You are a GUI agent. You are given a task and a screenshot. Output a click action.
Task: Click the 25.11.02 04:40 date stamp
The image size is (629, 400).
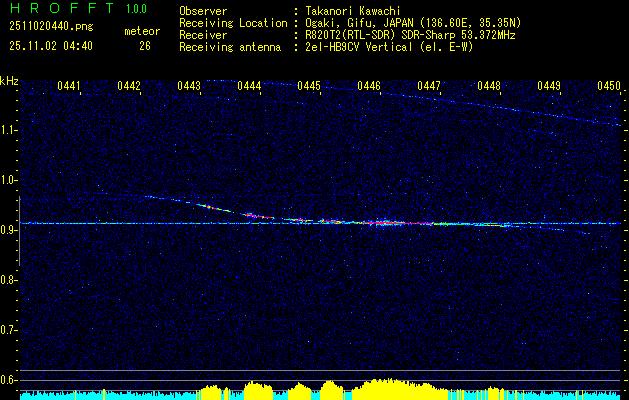point(50,46)
